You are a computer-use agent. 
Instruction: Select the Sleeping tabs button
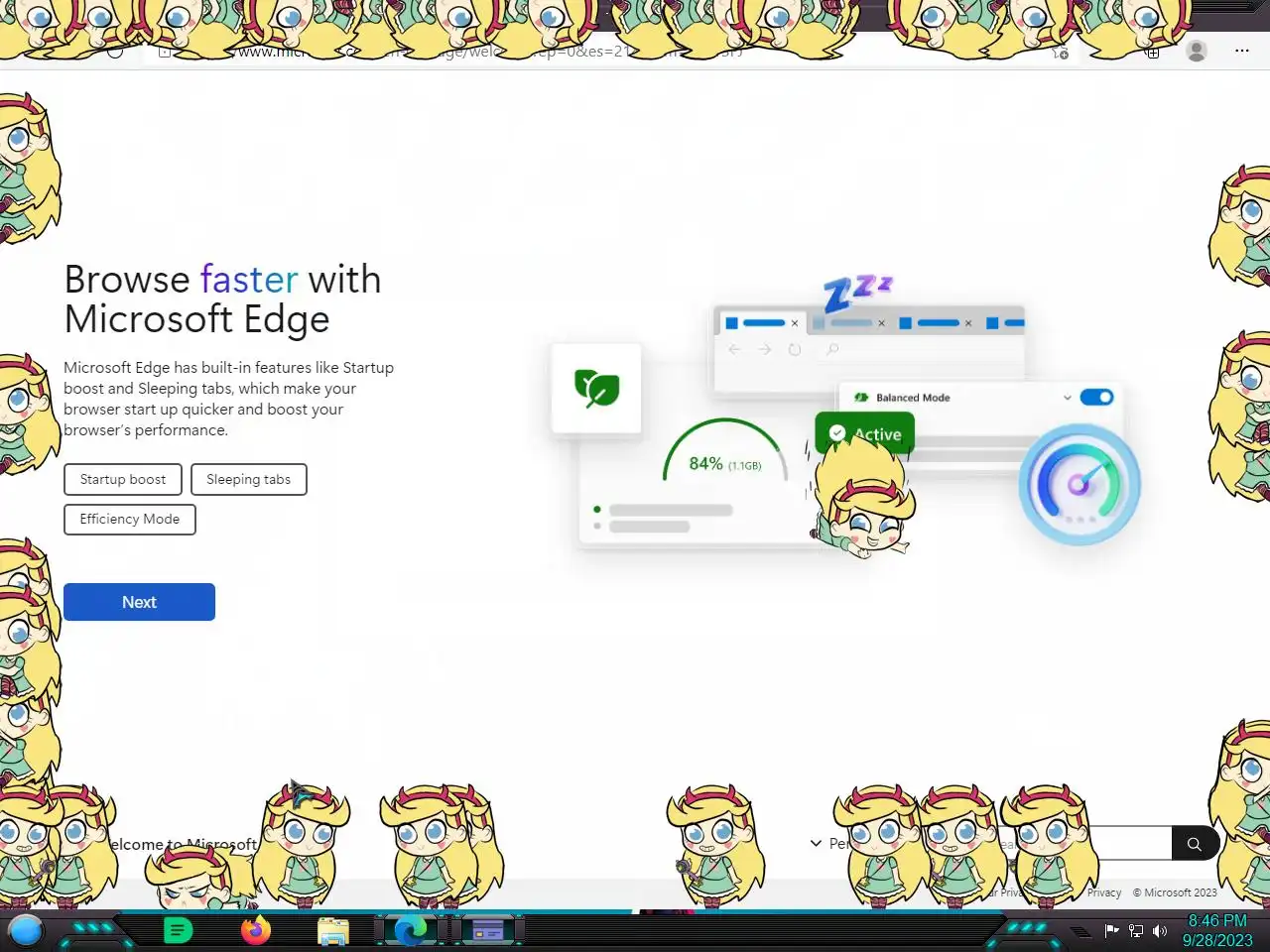pyautogui.click(x=249, y=479)
